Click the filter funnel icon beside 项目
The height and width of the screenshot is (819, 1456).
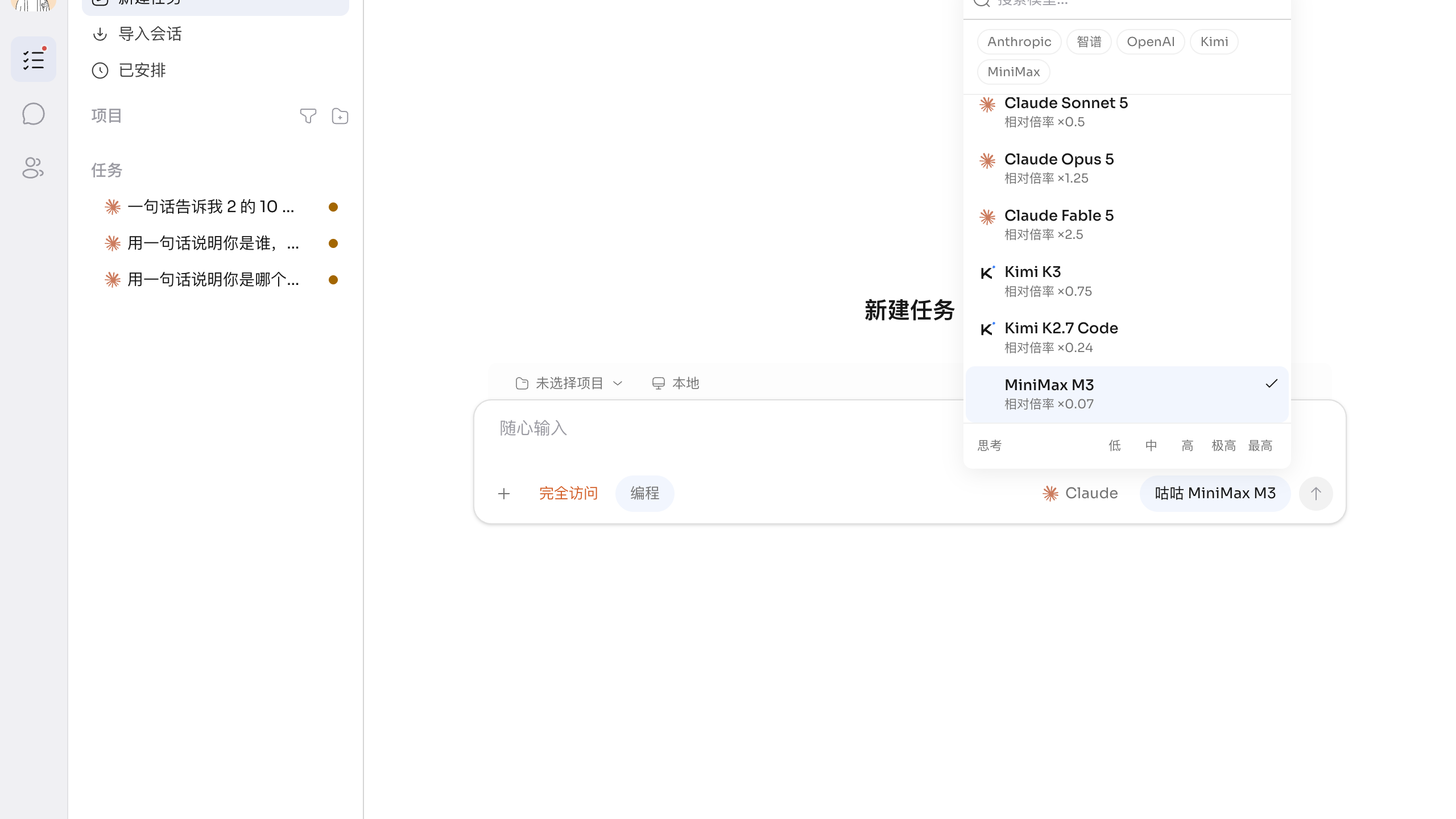tap(308, 116)
